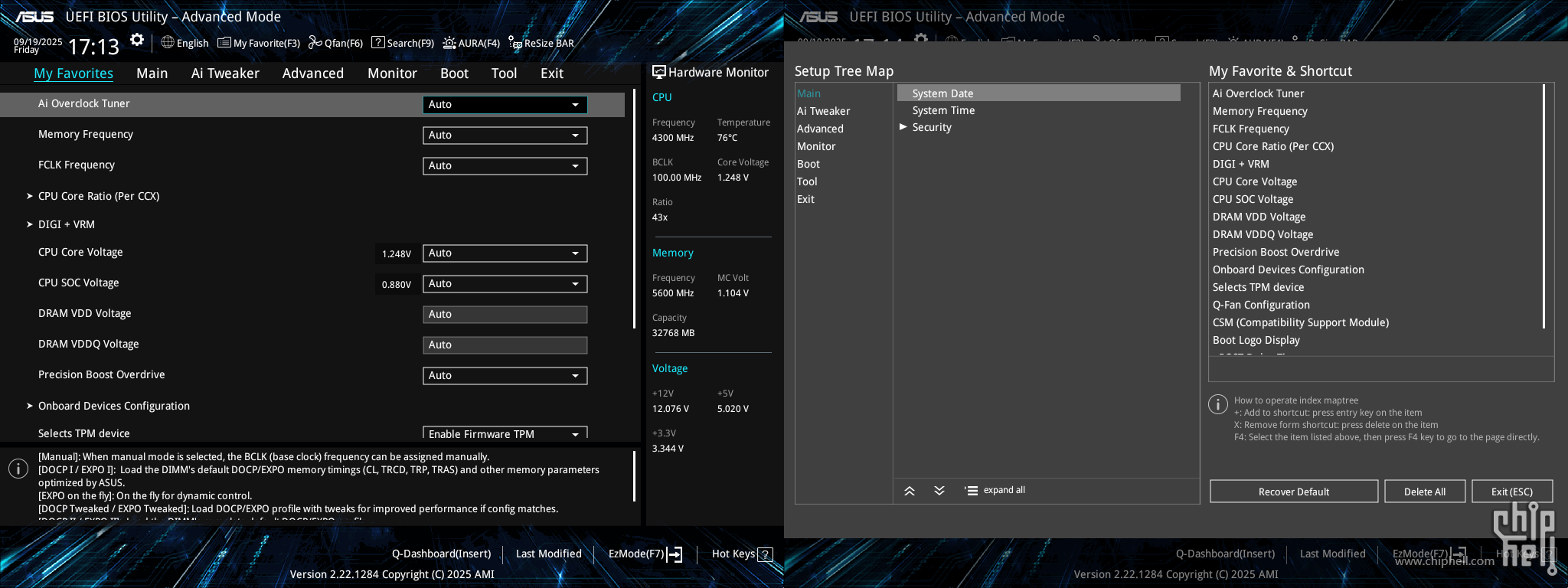Click expand all list icon

(x=971, y=491)
